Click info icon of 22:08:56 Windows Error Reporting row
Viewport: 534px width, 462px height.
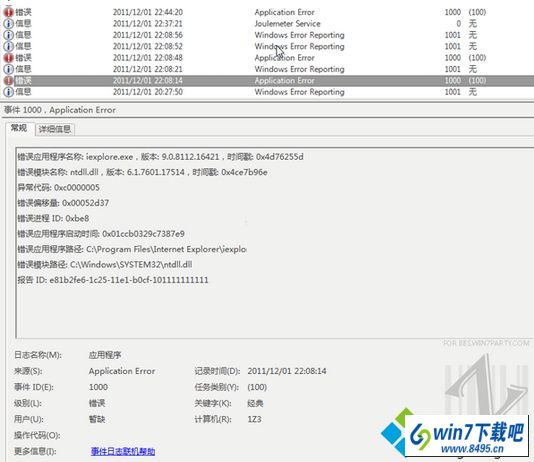click(8, 35)
